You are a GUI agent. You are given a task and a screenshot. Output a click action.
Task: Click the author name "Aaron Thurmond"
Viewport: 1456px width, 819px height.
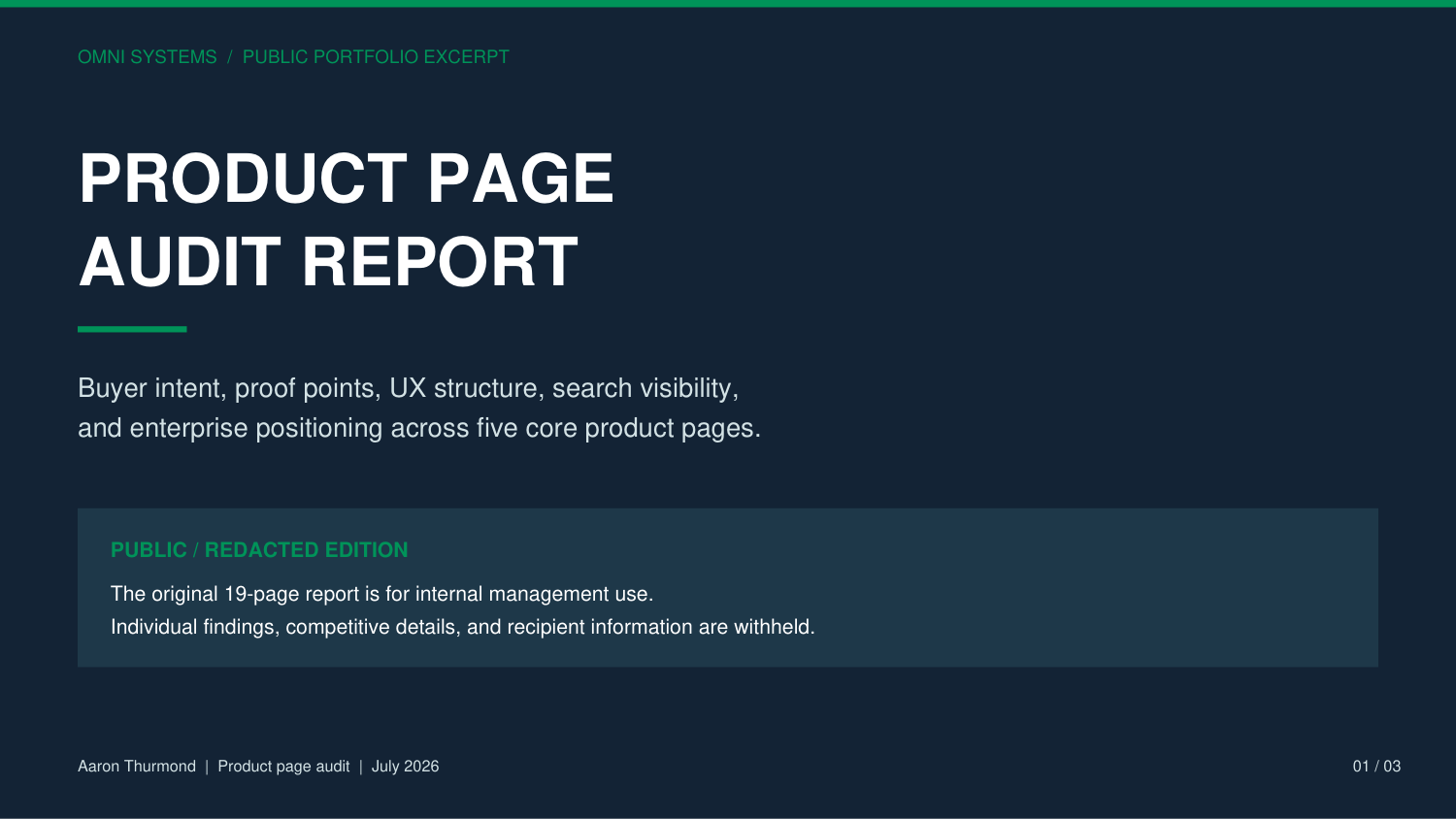(x=137, y=767)
